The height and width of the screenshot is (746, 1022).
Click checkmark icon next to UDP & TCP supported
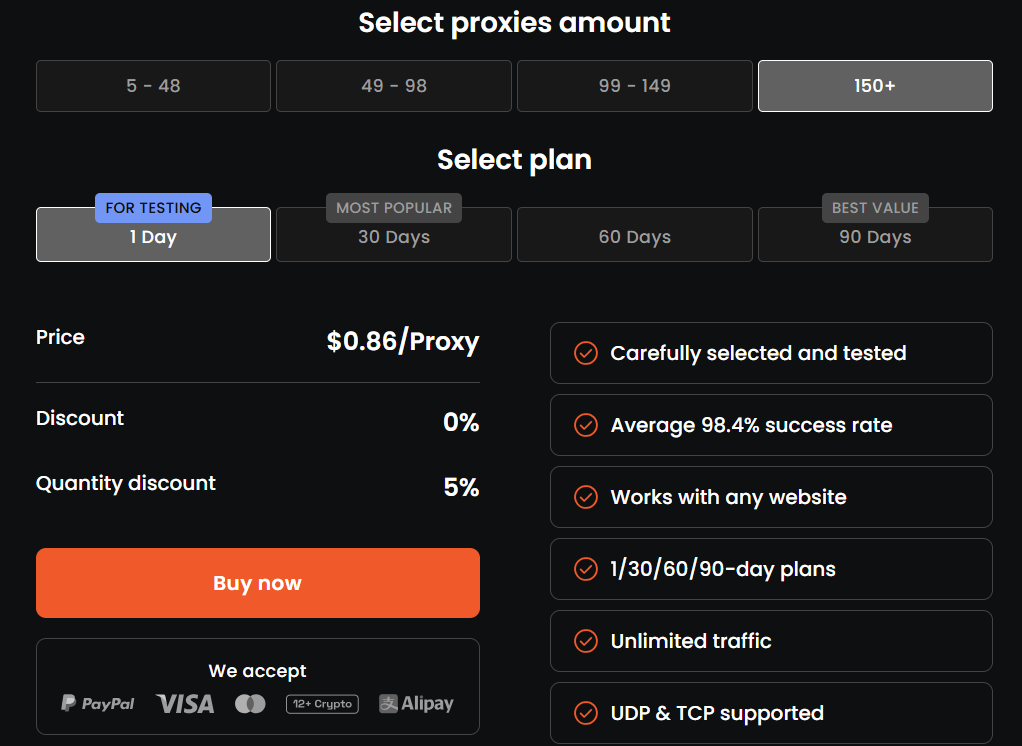585,713
